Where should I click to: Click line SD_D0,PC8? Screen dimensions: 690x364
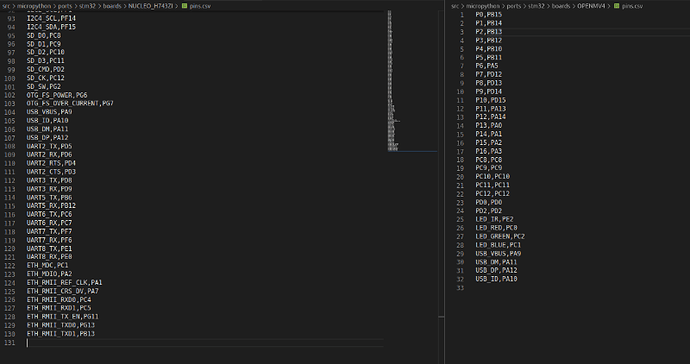click(x=44, y=36)
